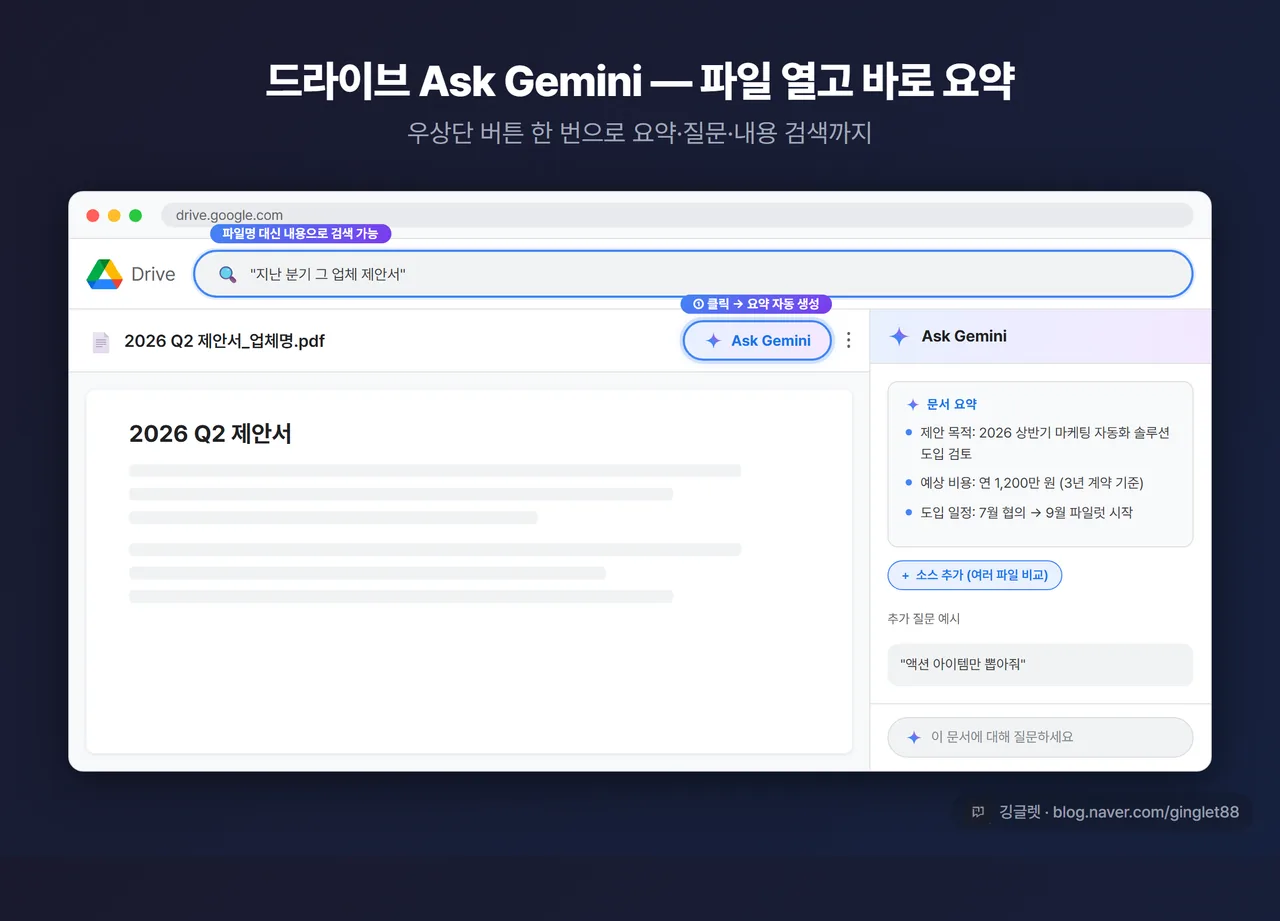Click the 제안 목적 summary bullet
The height and width of the screenshot is (921, 1280).
(1040, 443)
